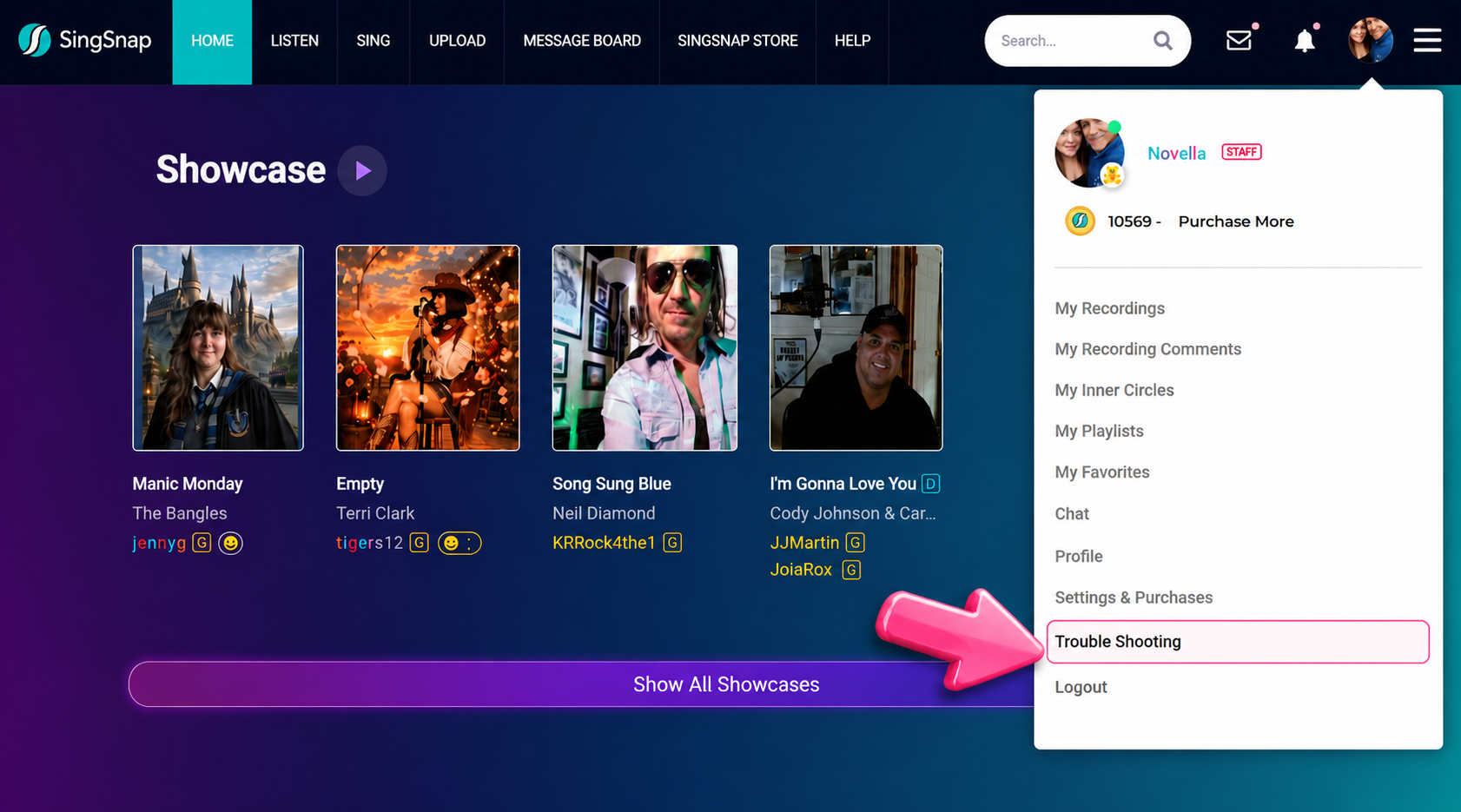Click the Empty song title
The width and height of the screenshot is (1461, 812).
(360, 484)
